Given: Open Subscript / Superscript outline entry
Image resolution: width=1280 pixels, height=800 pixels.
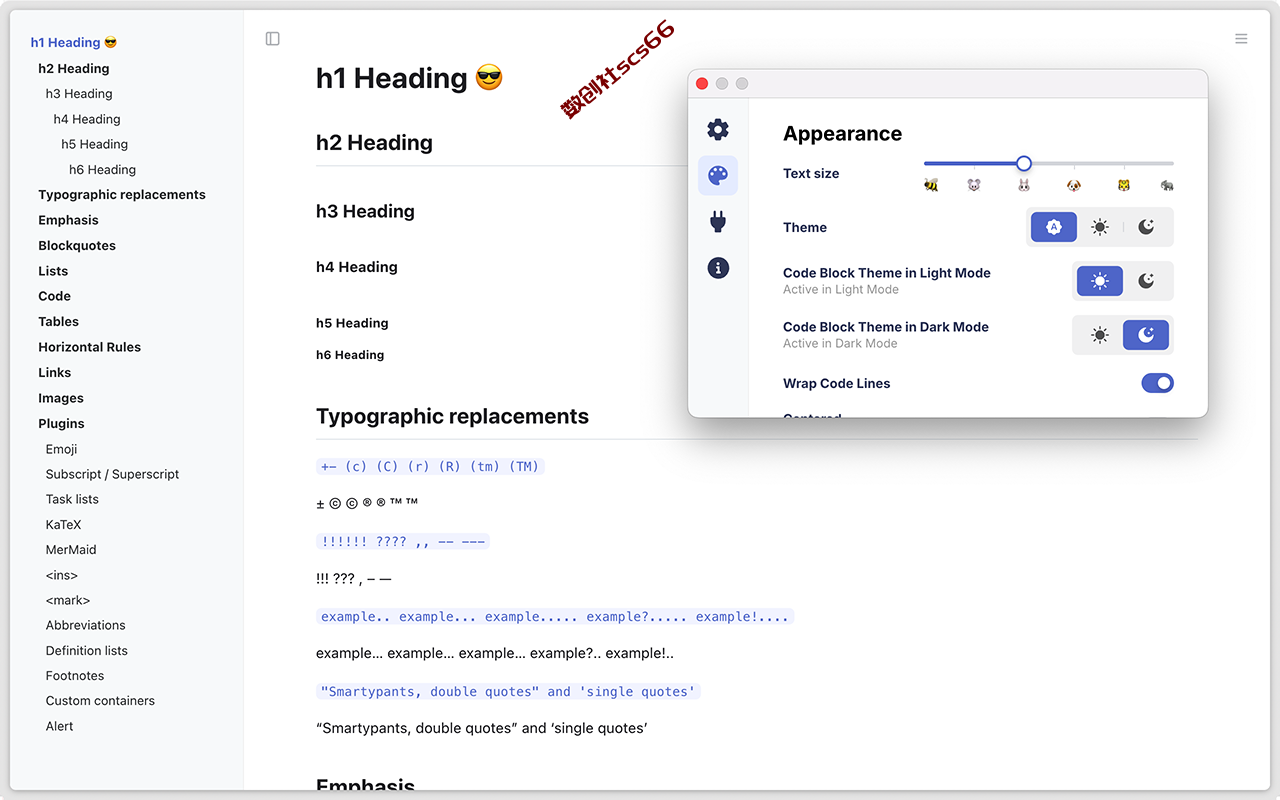Looking at the screenshot, I should coord(112,474).
